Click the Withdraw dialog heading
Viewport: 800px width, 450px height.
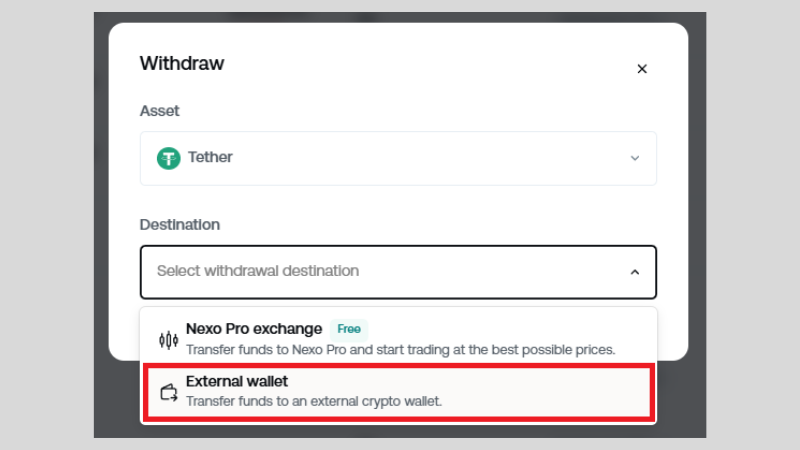pos(182,64)
